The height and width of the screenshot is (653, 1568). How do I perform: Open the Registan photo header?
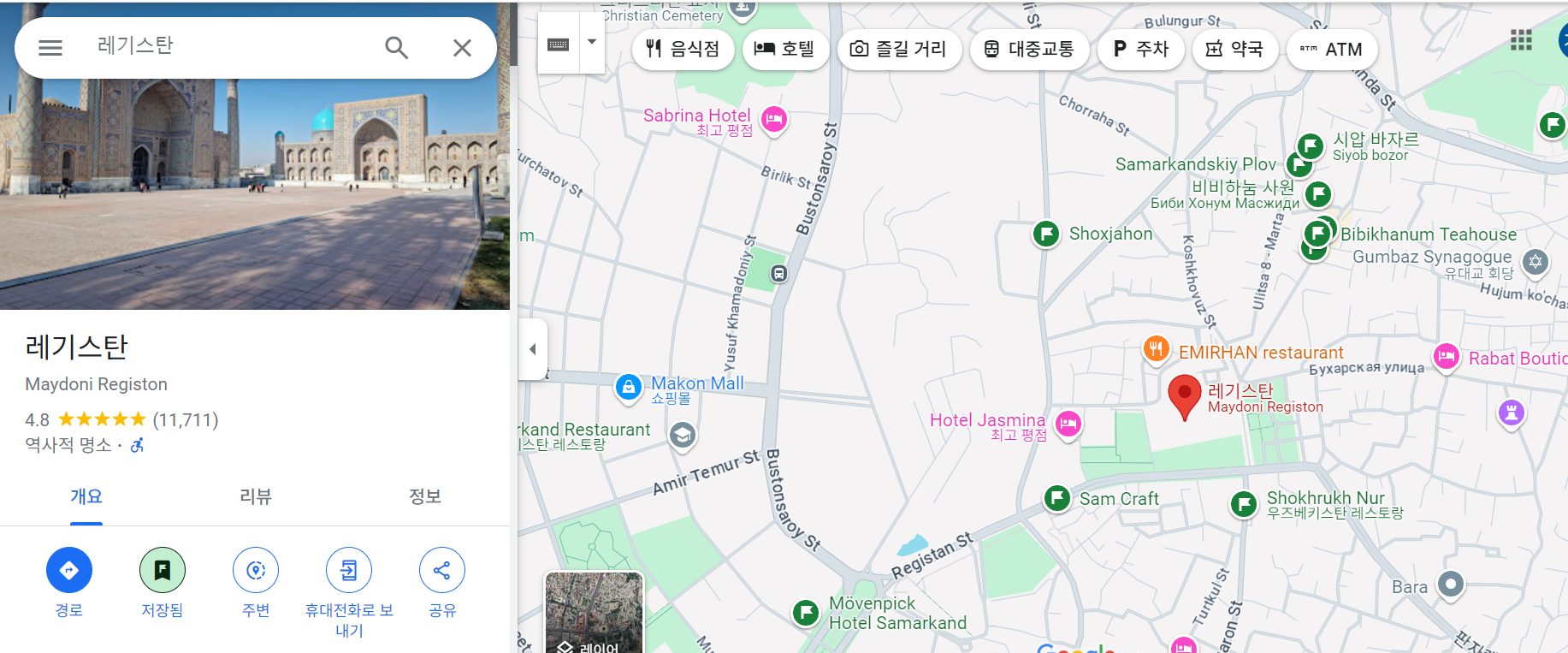tap(255, 193)
